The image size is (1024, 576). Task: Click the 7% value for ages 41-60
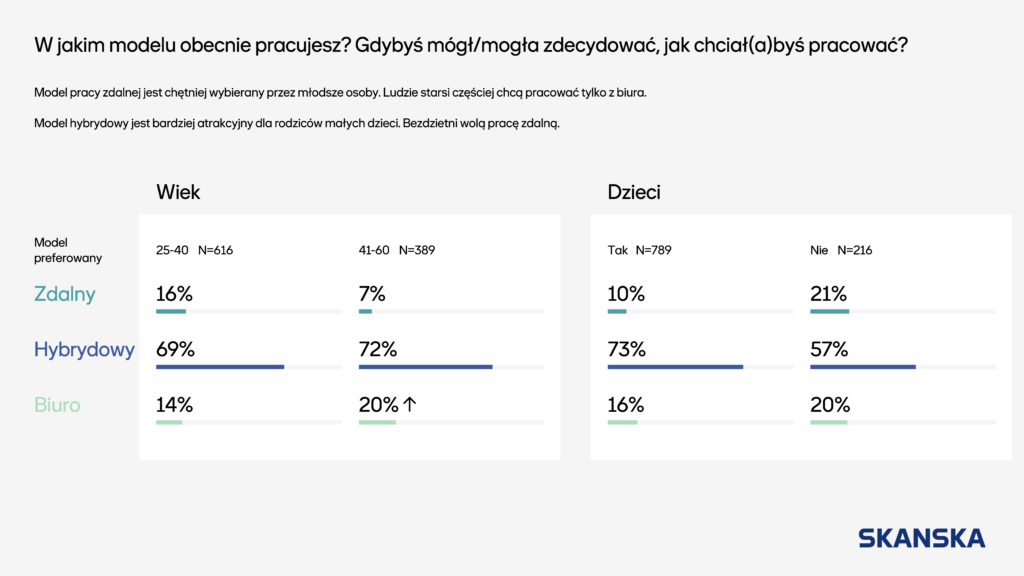372,294
